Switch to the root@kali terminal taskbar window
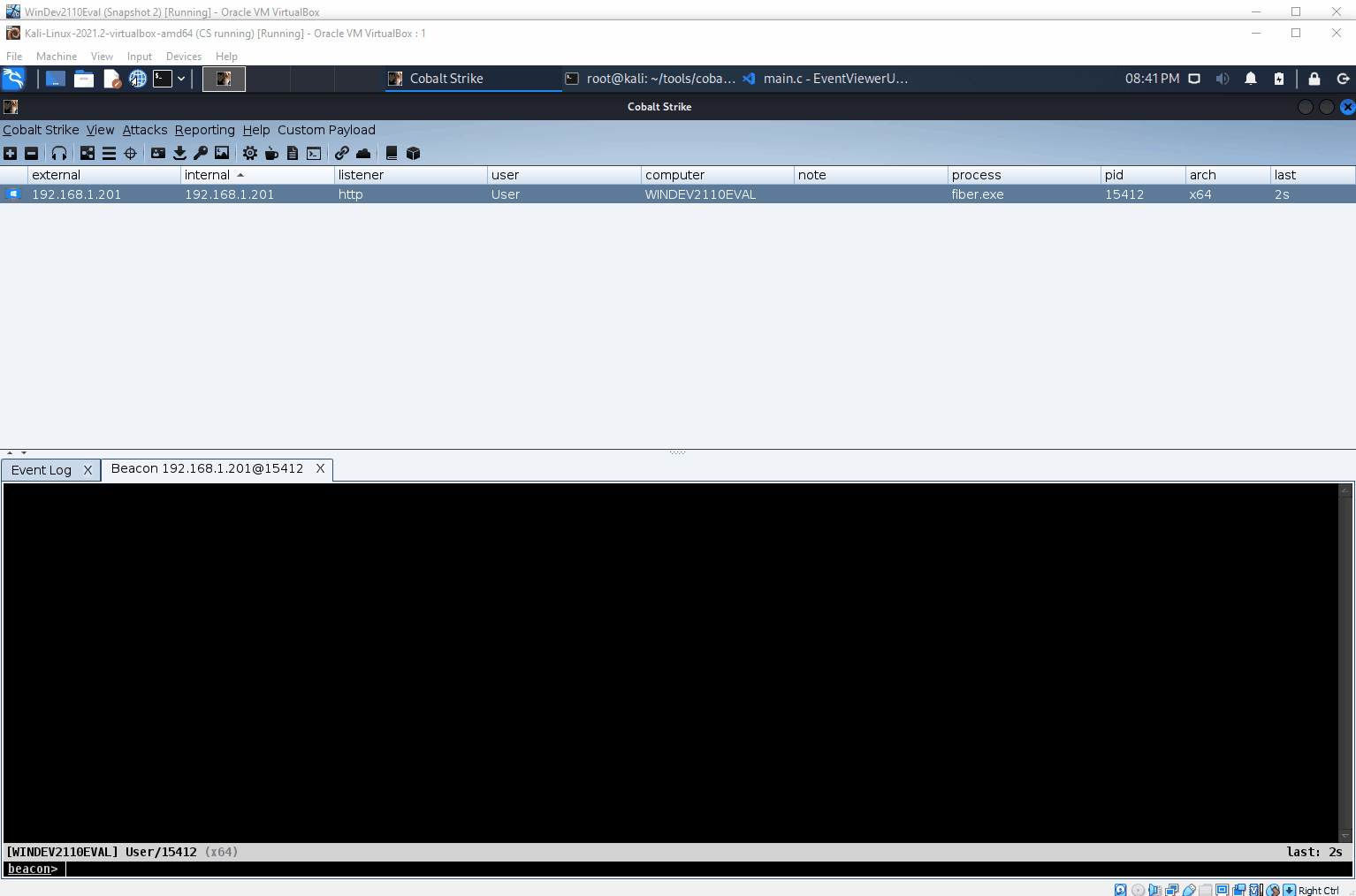This screenshot has width=1356, height=896. pos(650,79)
